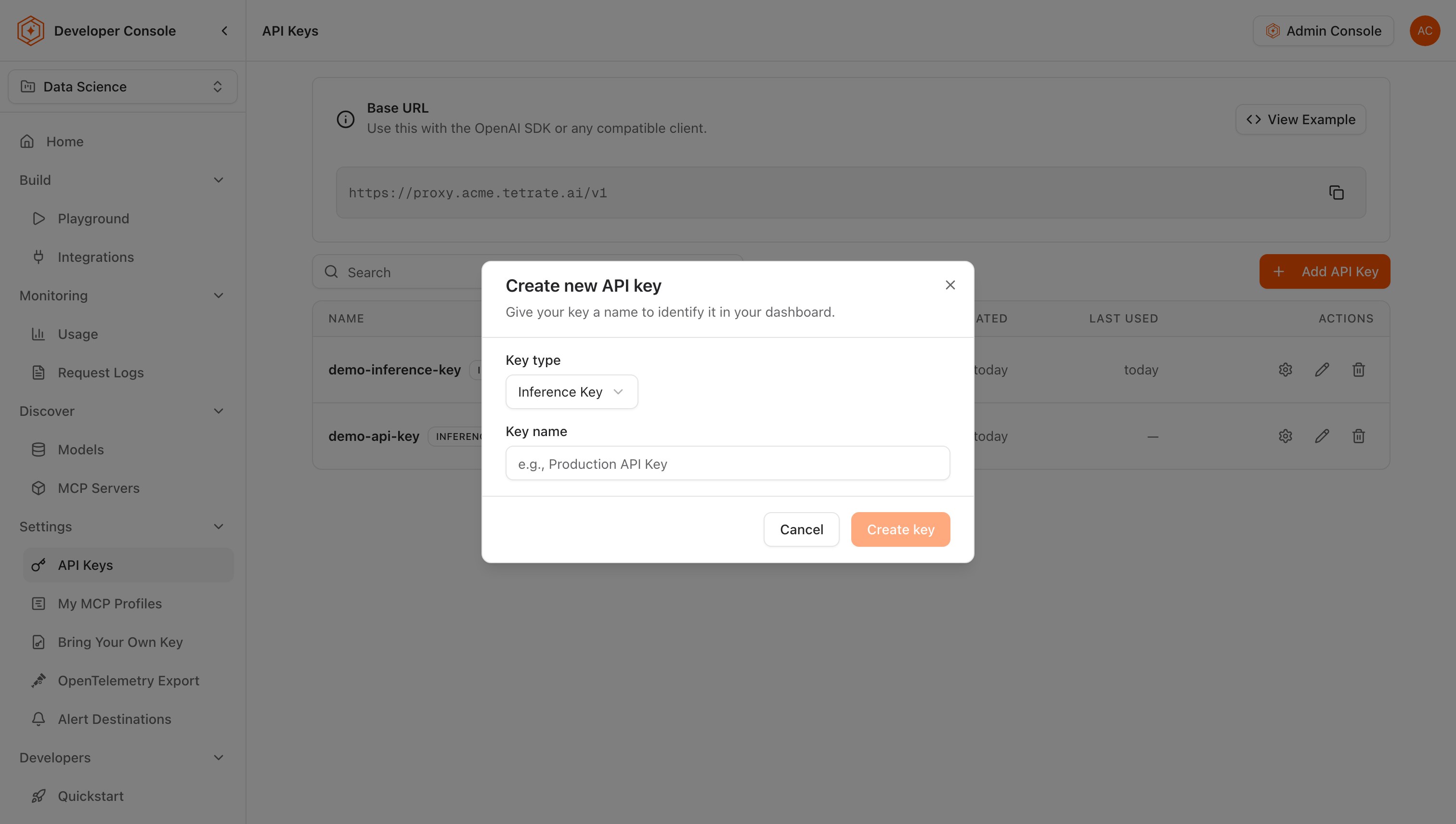Open the Quickstart page

tap(128, 796)
